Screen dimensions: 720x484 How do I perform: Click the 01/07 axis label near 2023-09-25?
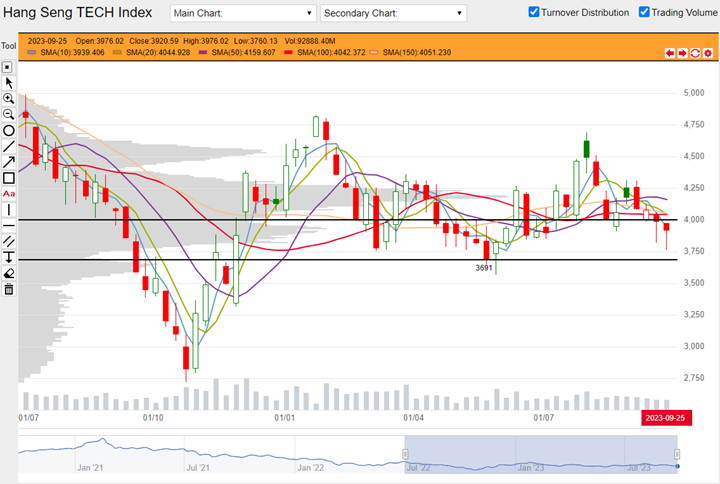pyautogui.click(x=544, y=418)
